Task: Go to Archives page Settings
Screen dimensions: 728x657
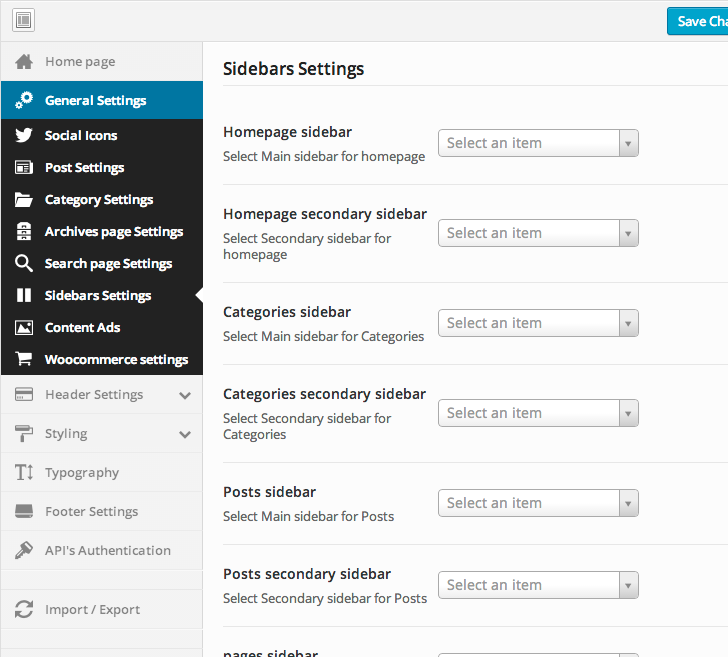Action: (114, 232)
